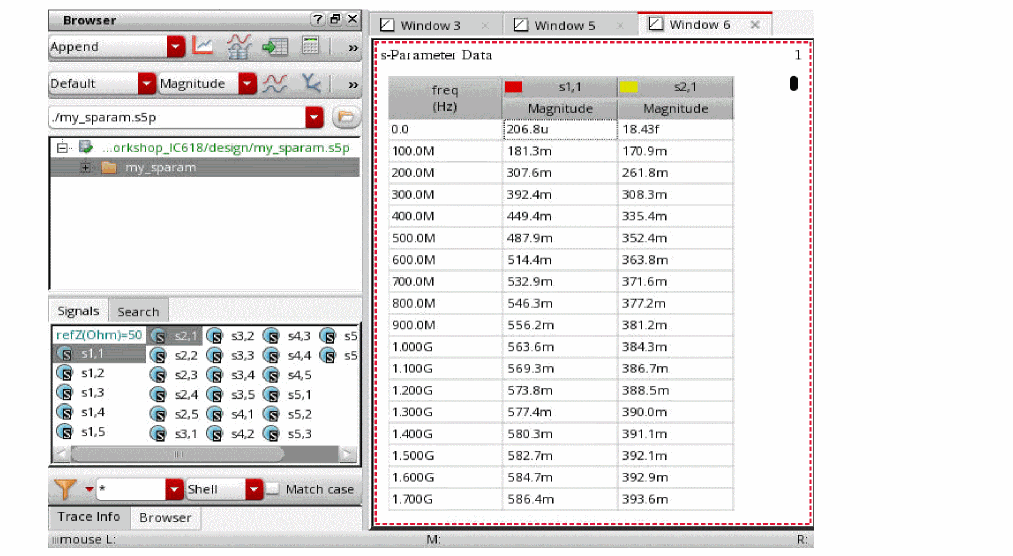Click the orange filter funnel icon
The width and height of the screenshot is (1013, 556).
(x=63, y=489)
